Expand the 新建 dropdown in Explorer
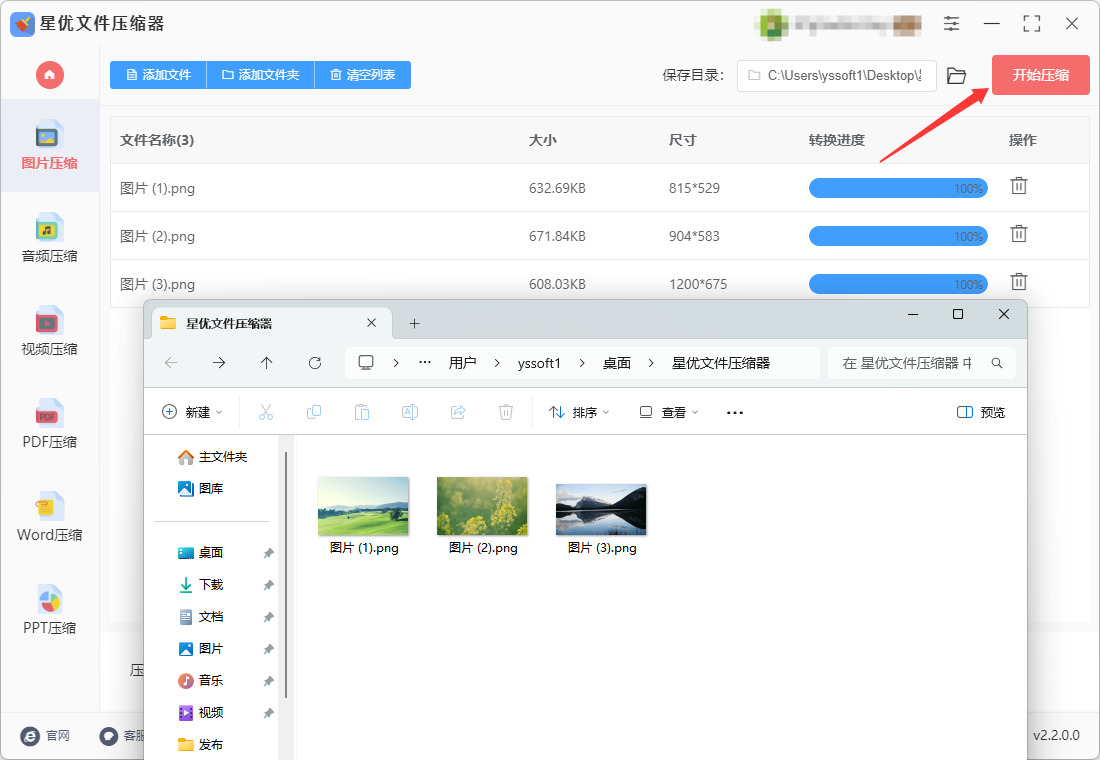This screenshot has height=760, width=1100. (x=192, y=412)
